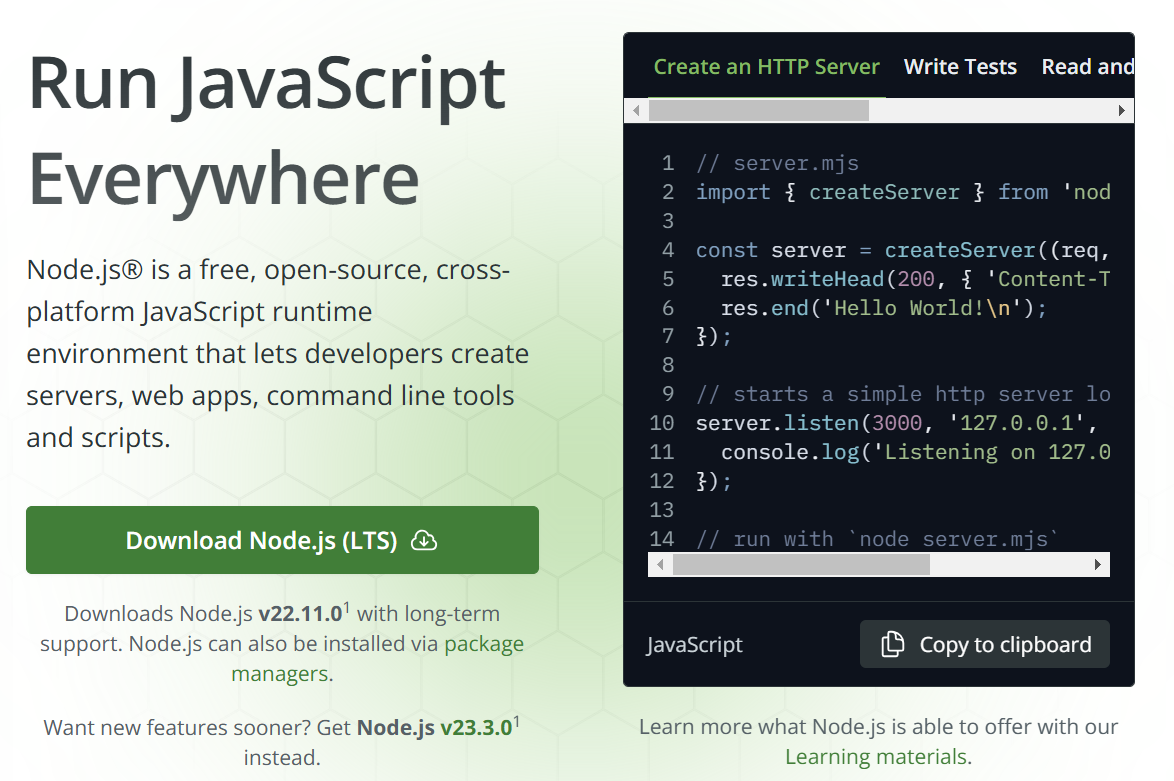This screenshot has width=1174, height=781.
Task: Click the Download Node.js (LTS) button
Action: tap(282, 540)
